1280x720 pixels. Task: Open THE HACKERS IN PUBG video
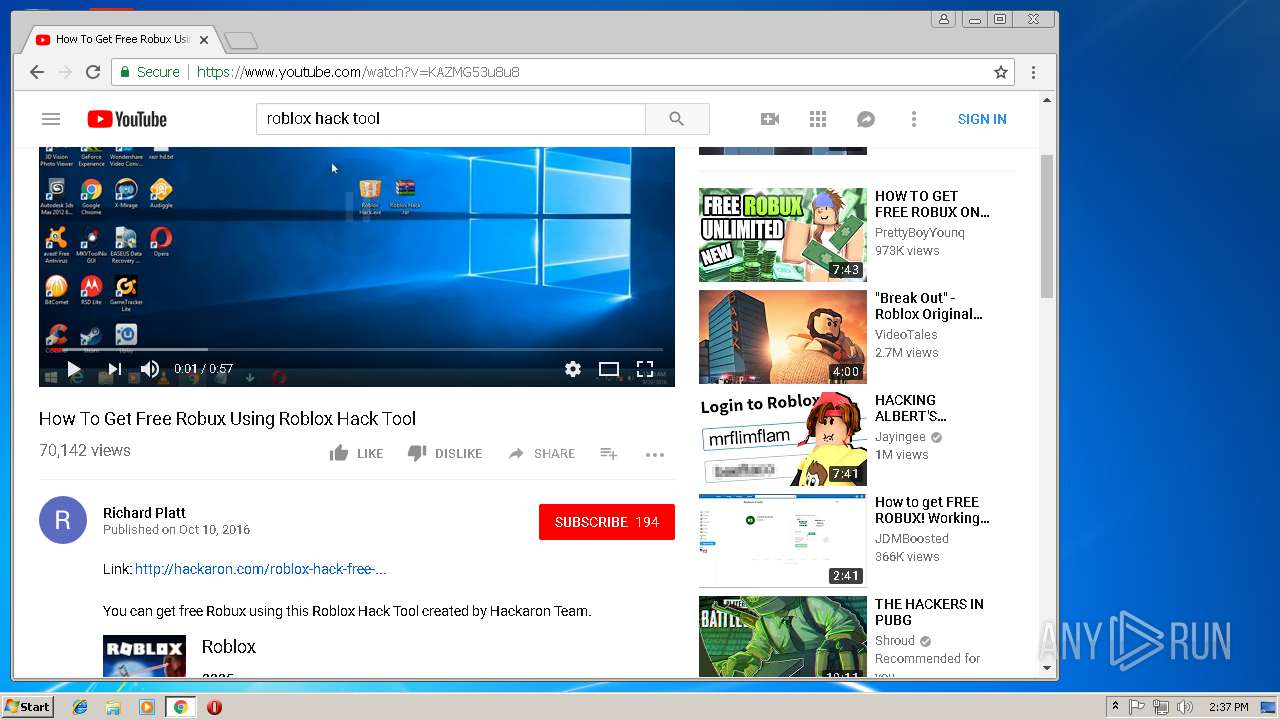[929, 612]
